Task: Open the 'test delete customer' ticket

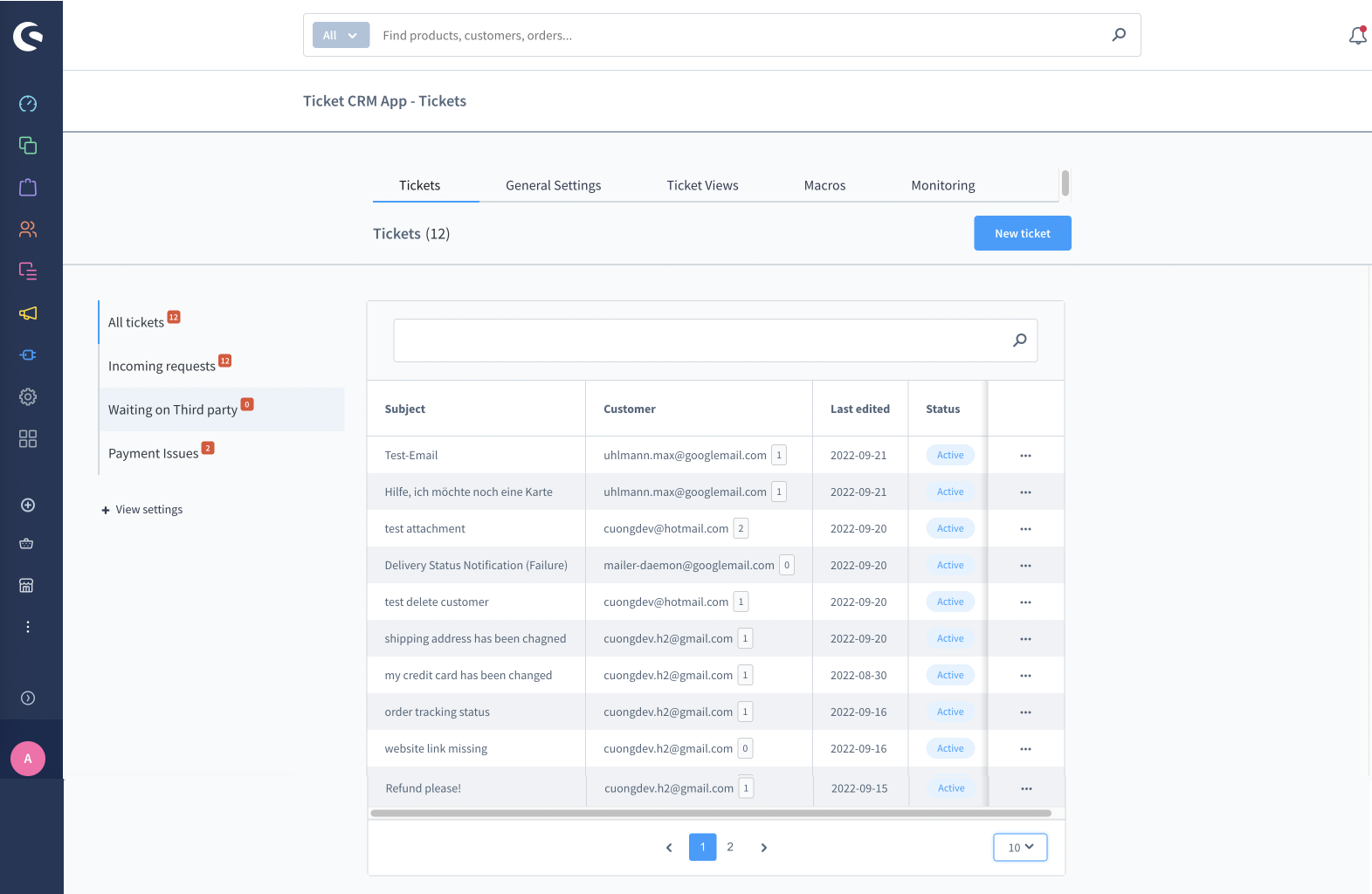Action: point(437,602)
